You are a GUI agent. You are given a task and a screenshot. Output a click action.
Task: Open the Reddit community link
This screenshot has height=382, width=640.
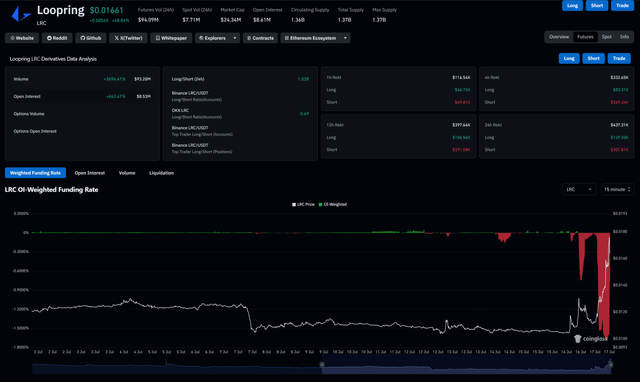pos(57,38)
